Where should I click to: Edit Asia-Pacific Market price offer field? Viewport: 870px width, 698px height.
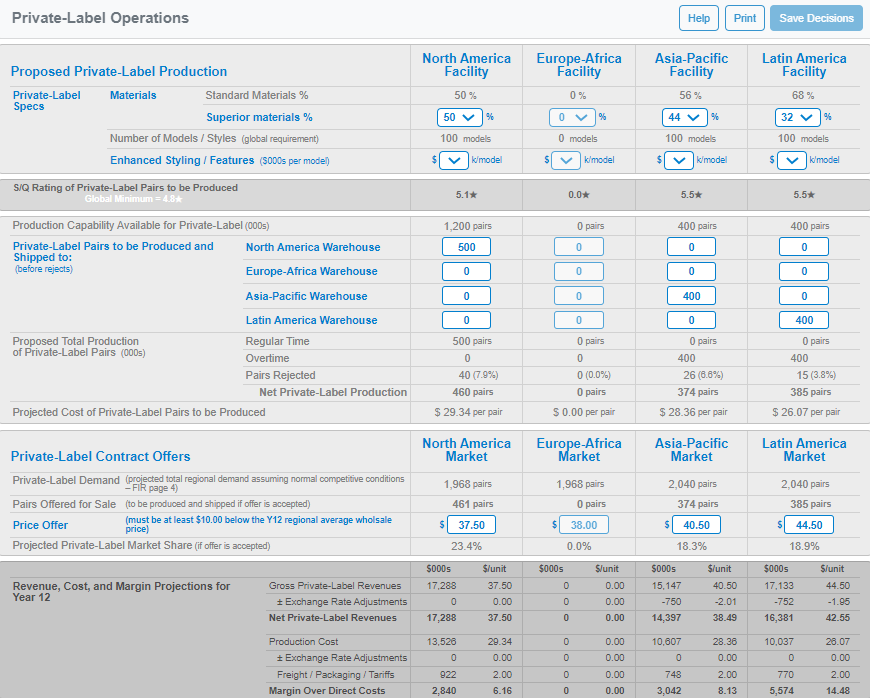(x=691, y=525)
